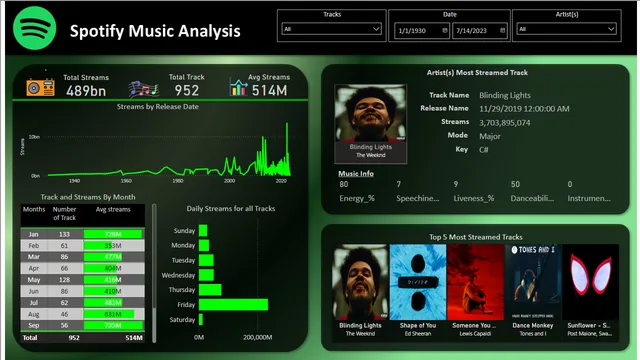Click the Music Info heading
Image resolution: width=640 pixels, height=360 pixels.
[x=356, y=173]
